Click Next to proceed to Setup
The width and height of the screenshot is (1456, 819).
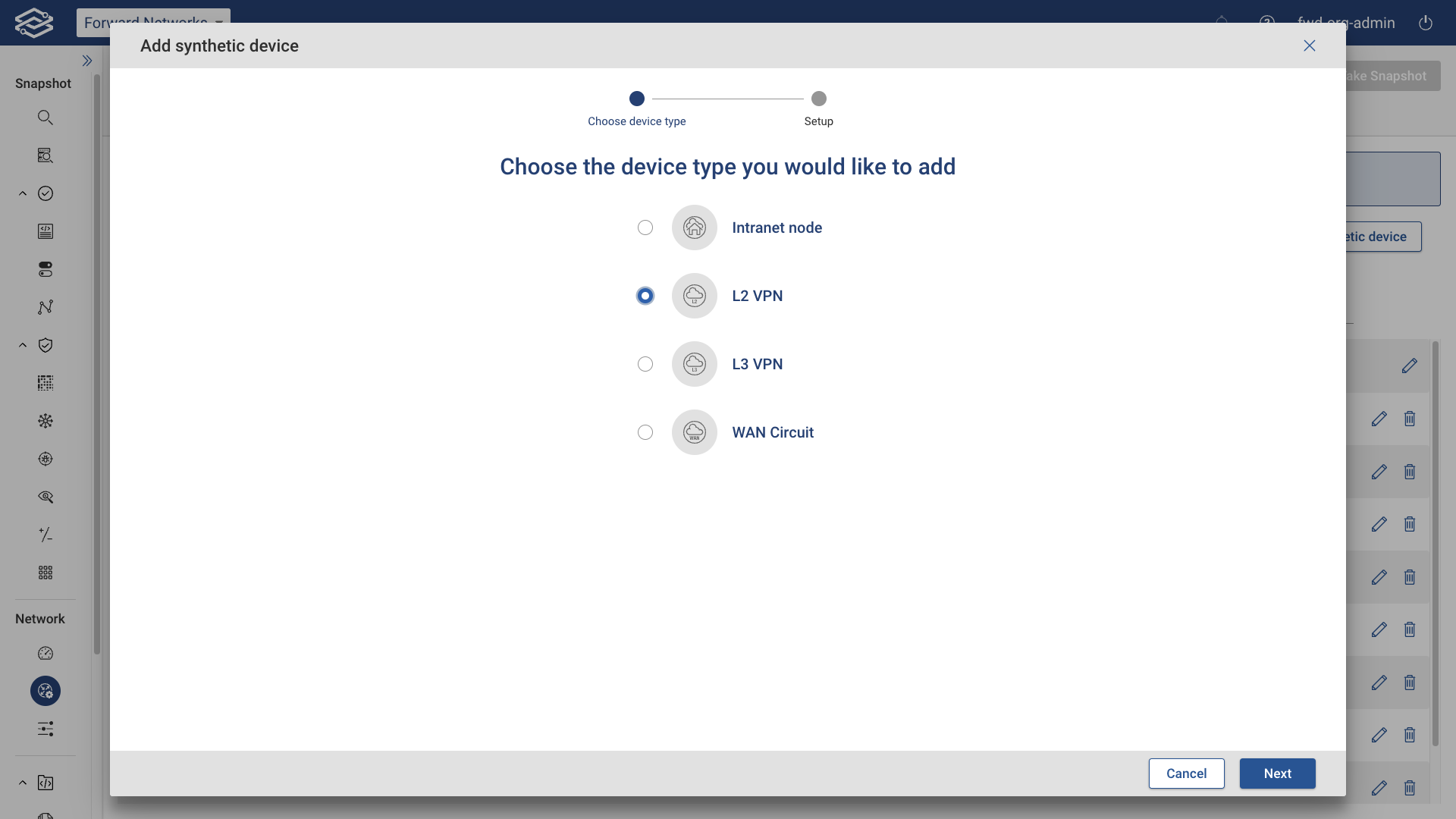1277,773
